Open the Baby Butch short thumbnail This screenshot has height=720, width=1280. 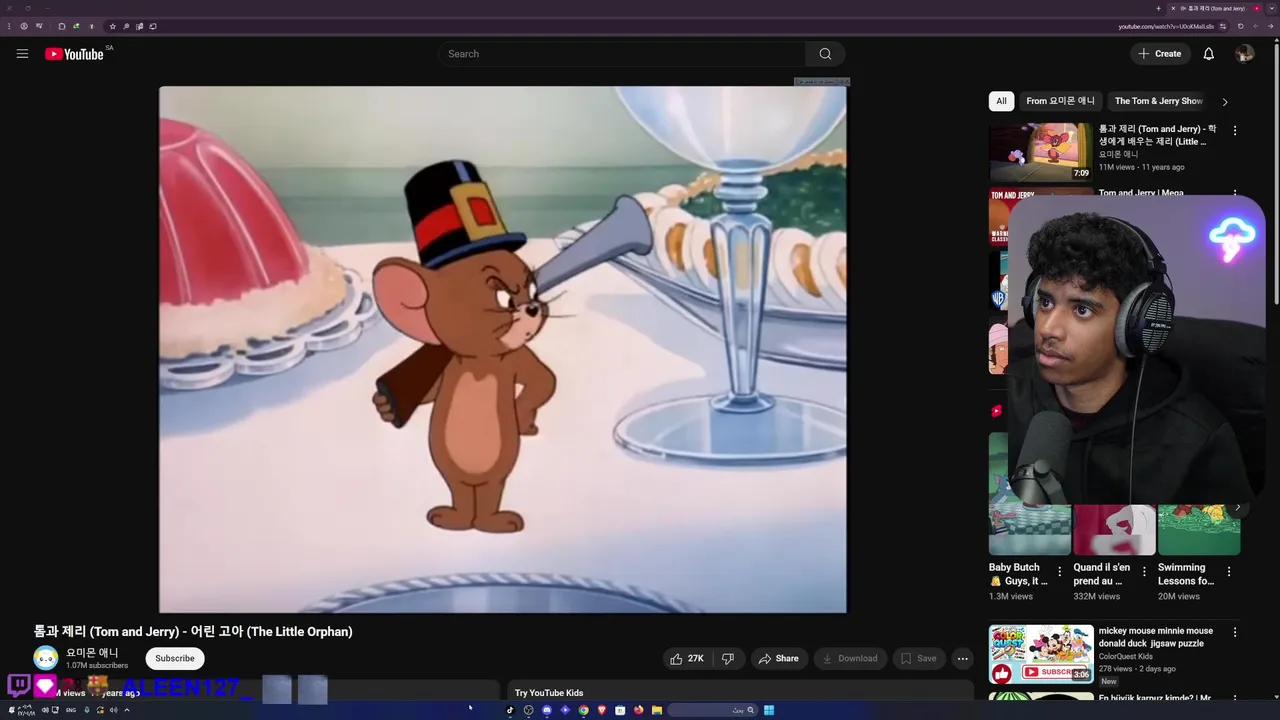click(1030, 530)
